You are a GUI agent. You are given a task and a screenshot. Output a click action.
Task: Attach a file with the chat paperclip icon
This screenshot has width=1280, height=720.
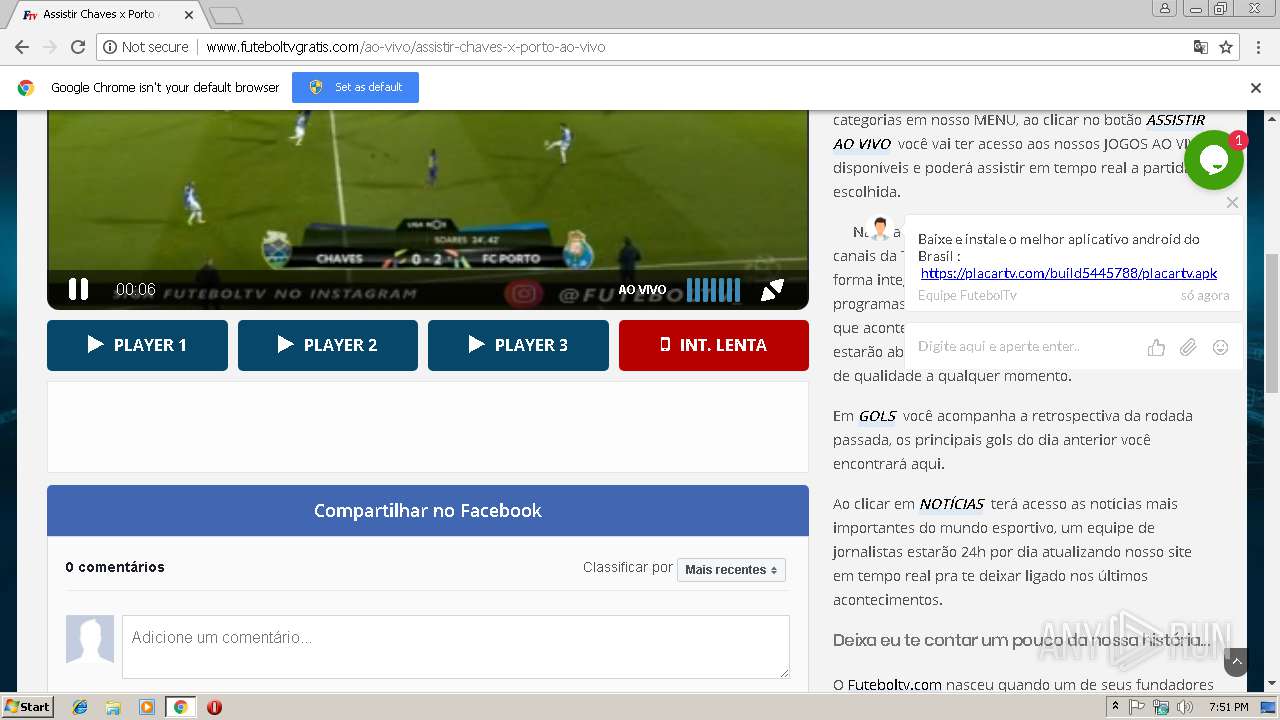tap(1188, 347)
